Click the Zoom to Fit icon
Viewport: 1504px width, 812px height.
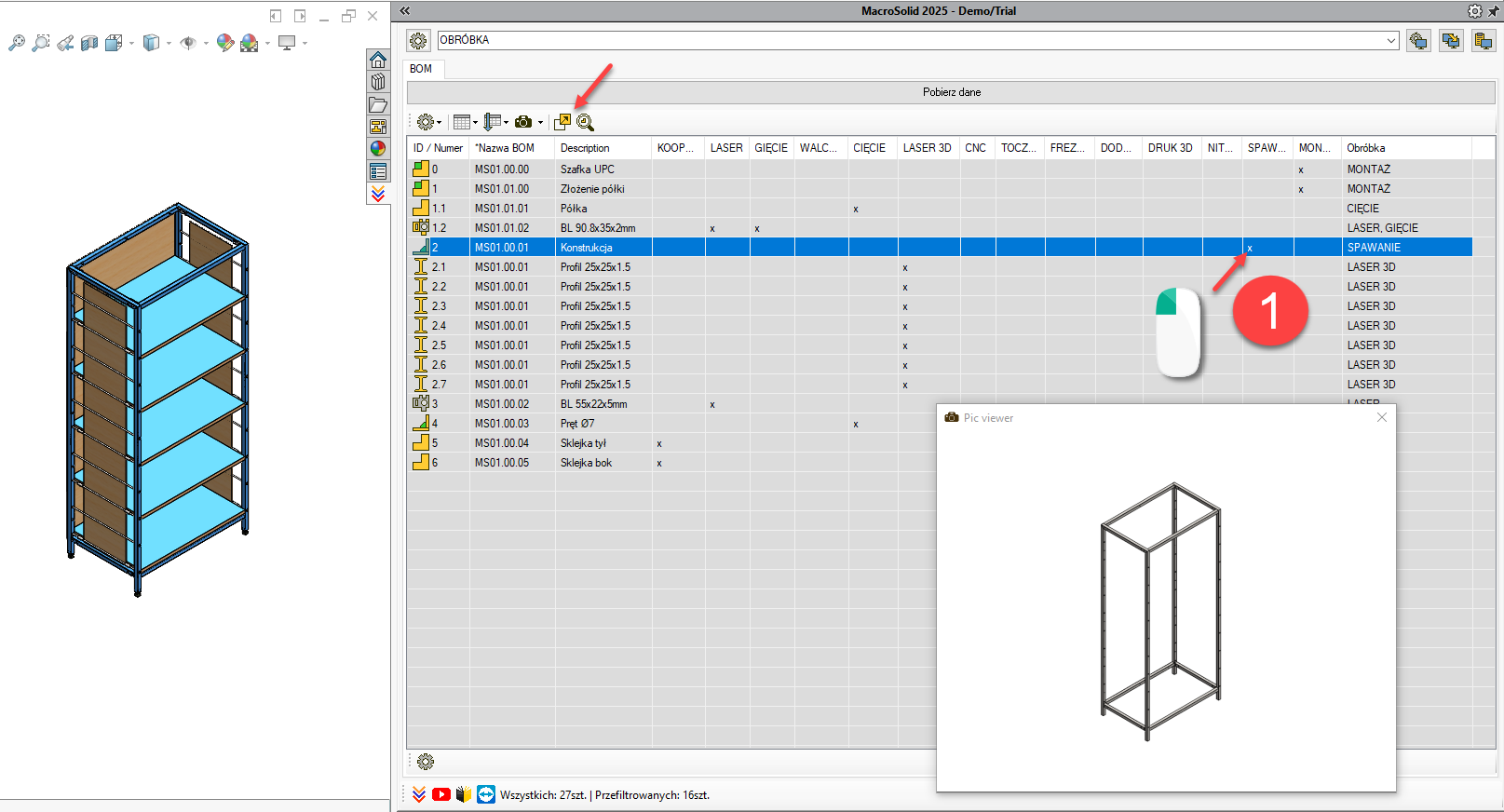(x=17, y=43)
